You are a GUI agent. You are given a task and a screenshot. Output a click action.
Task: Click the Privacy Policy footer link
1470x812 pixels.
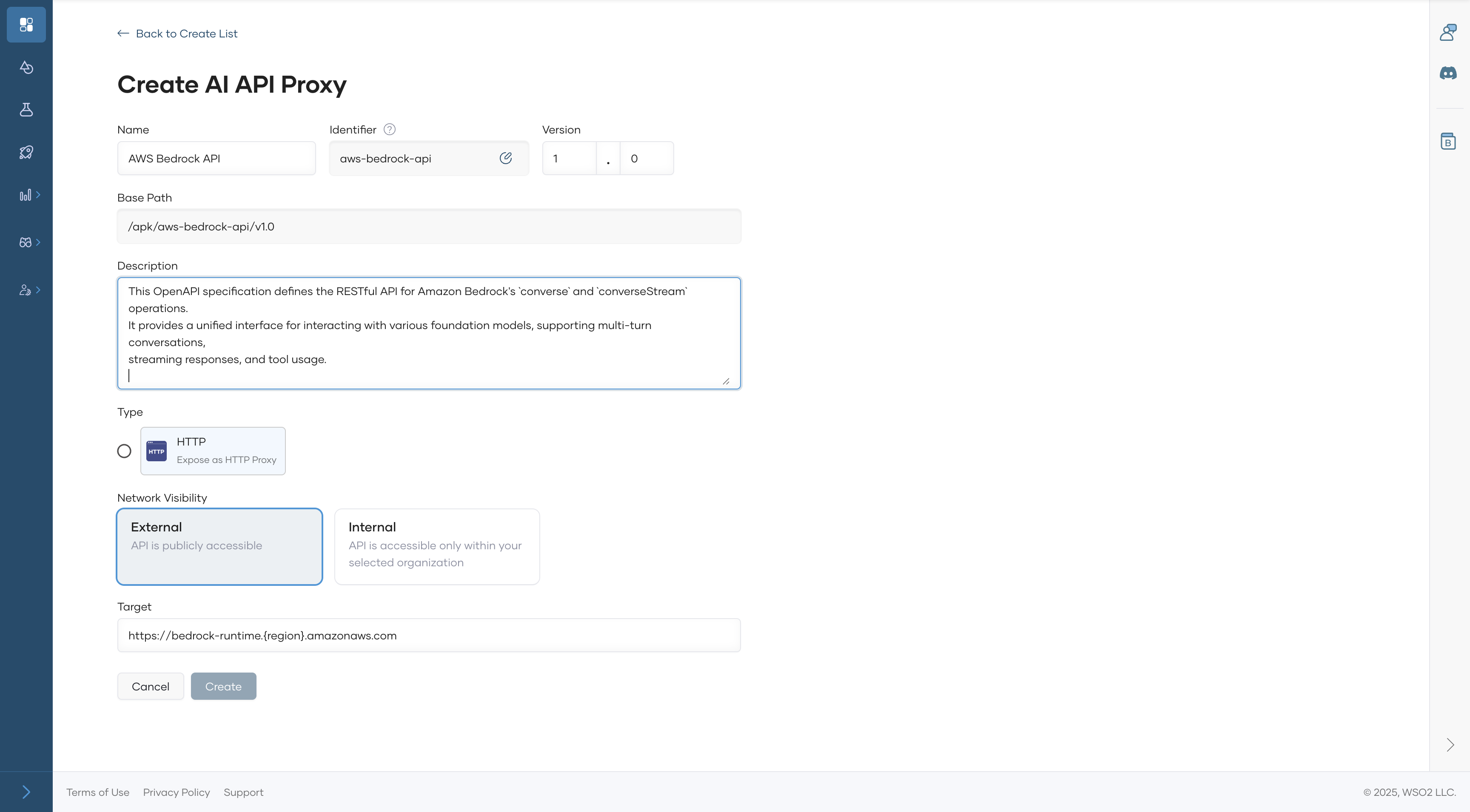177,792
